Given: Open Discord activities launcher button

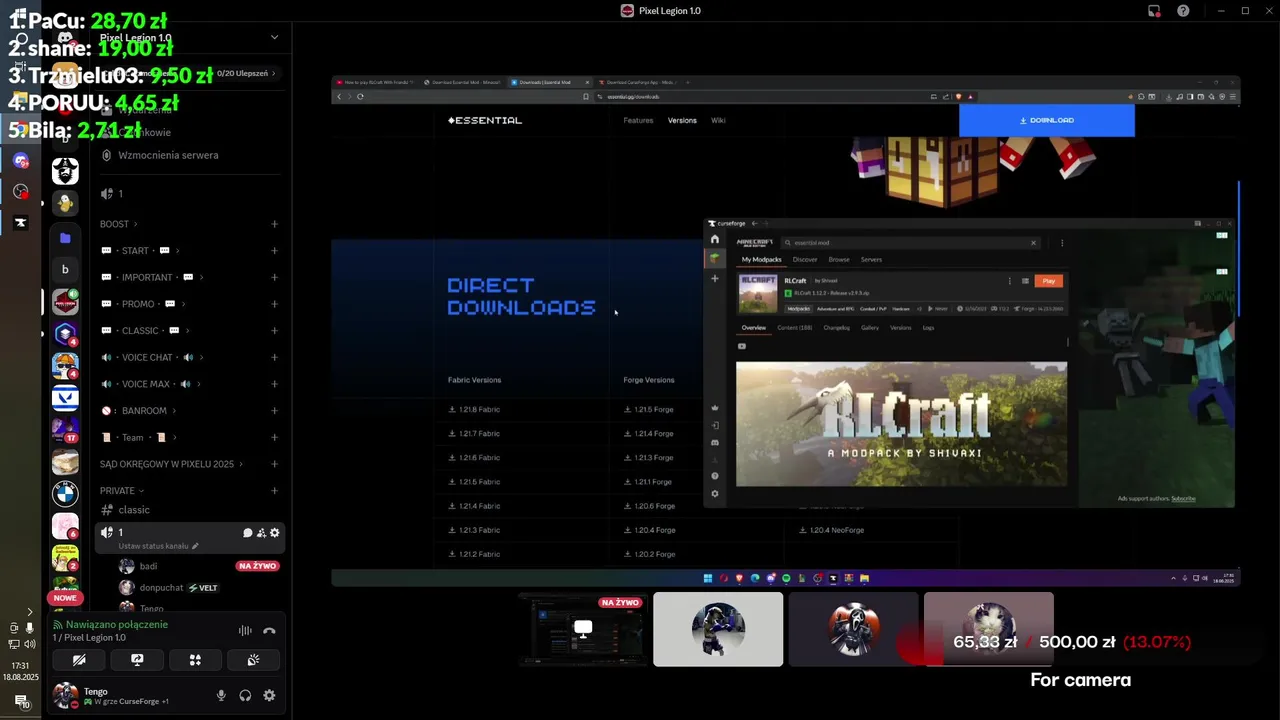Looking at the screenshot, I should (195, 660).
